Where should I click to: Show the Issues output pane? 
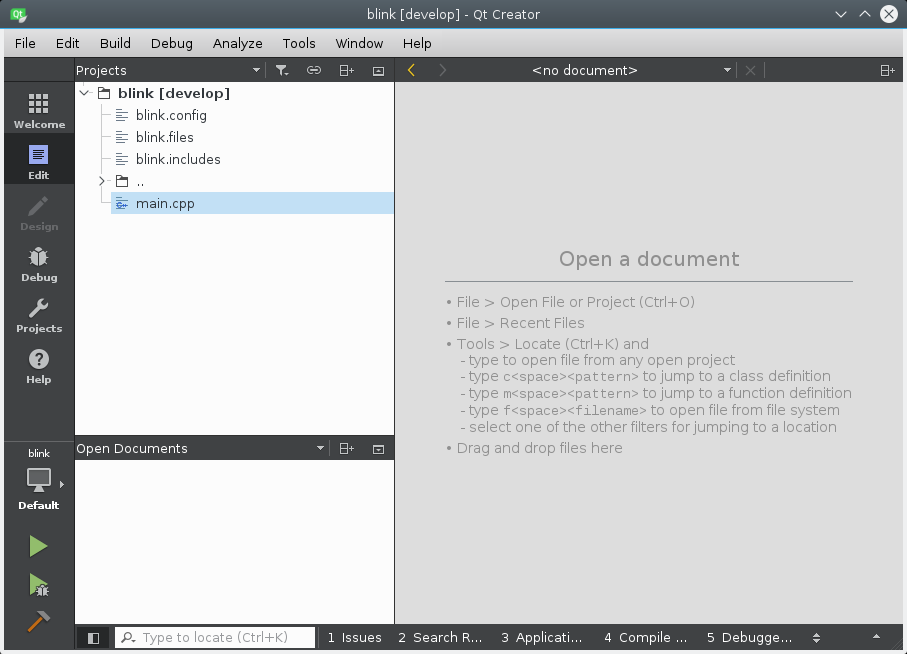click(x=354, y=638)
